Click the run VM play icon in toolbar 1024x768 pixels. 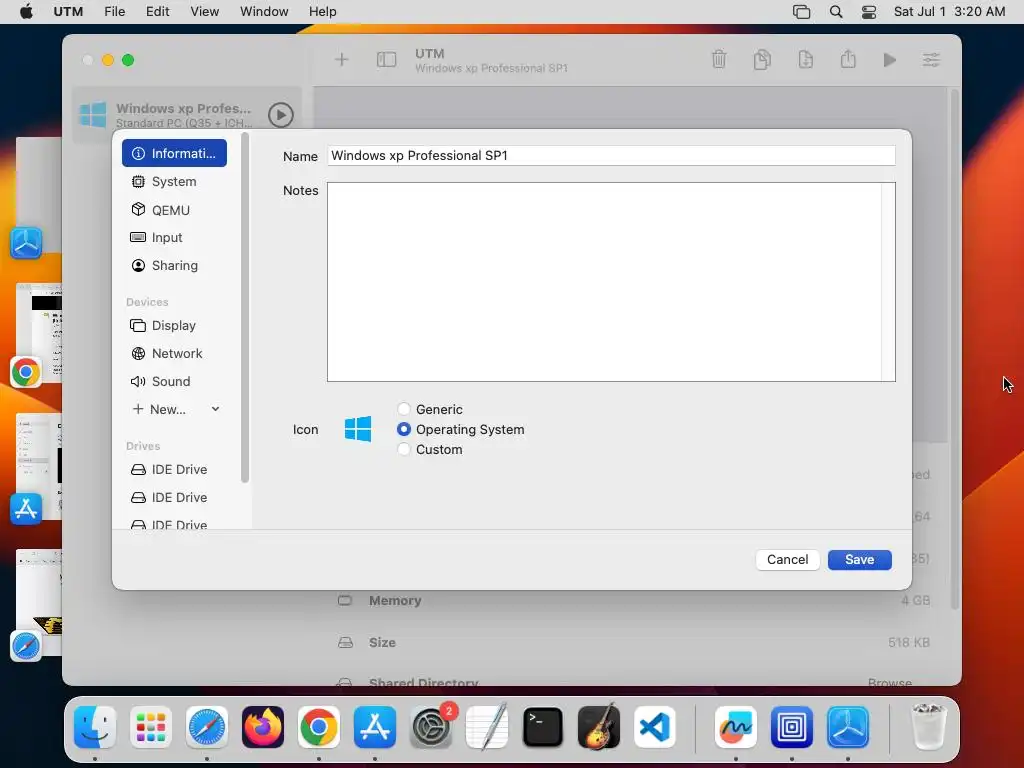coord(889,60)
